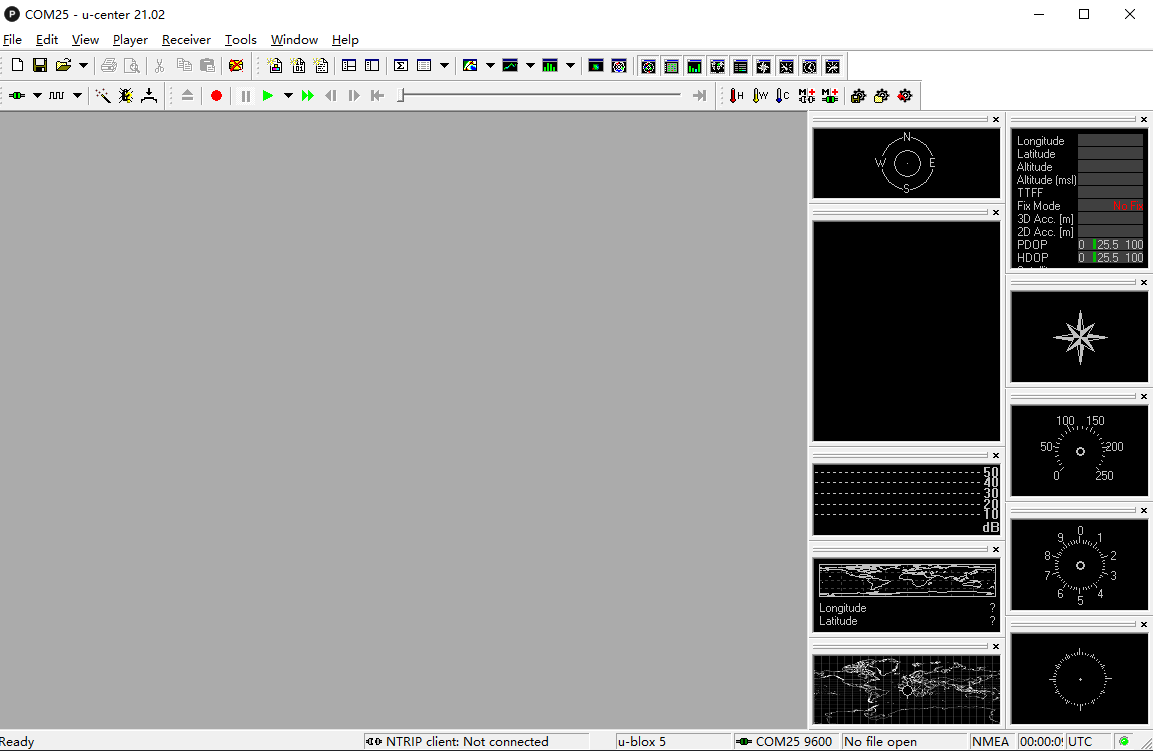Viewport: 1153px width, 751px height.
Task: Perform a cold start with blue thermometer C
Action: 783,96
